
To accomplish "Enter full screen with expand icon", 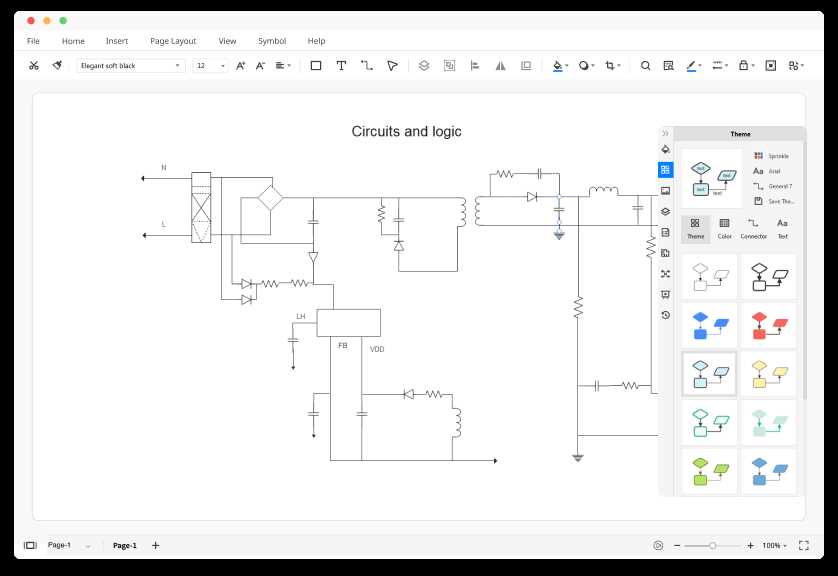I will click(804, 546).
